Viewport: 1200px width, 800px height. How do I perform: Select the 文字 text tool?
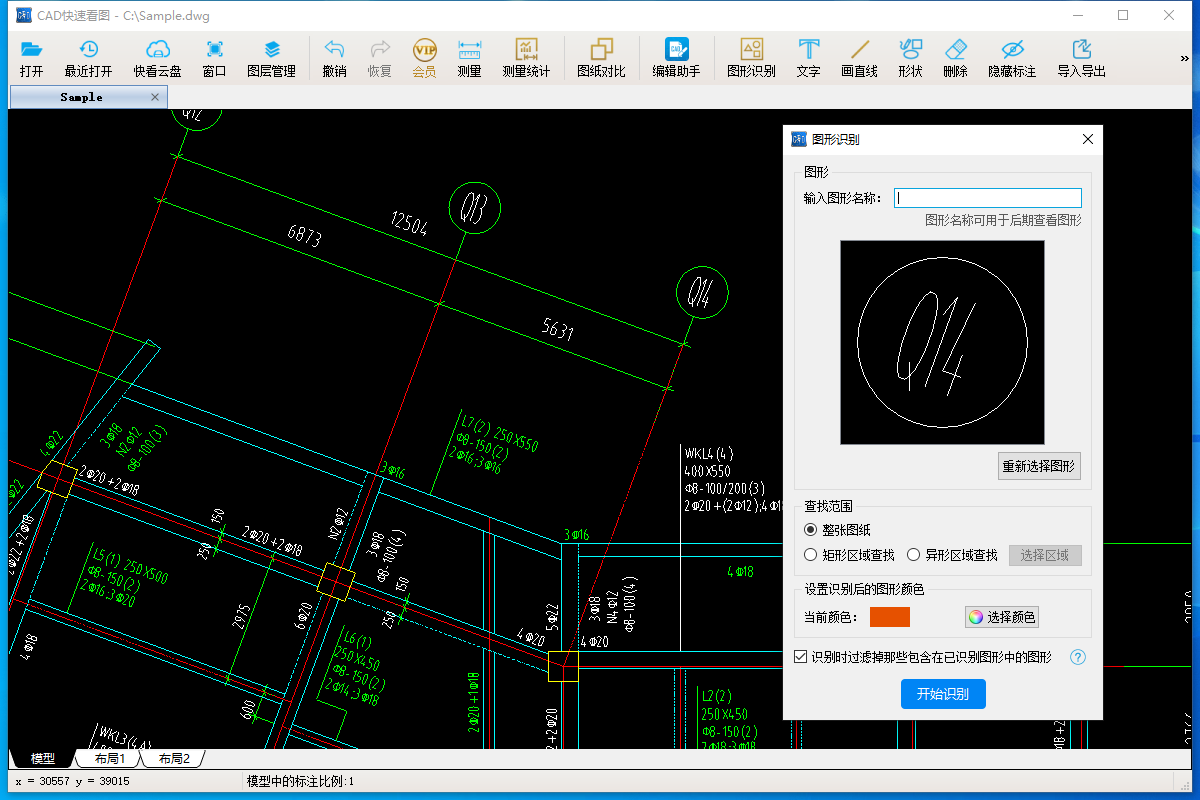[x=808, y=57]
